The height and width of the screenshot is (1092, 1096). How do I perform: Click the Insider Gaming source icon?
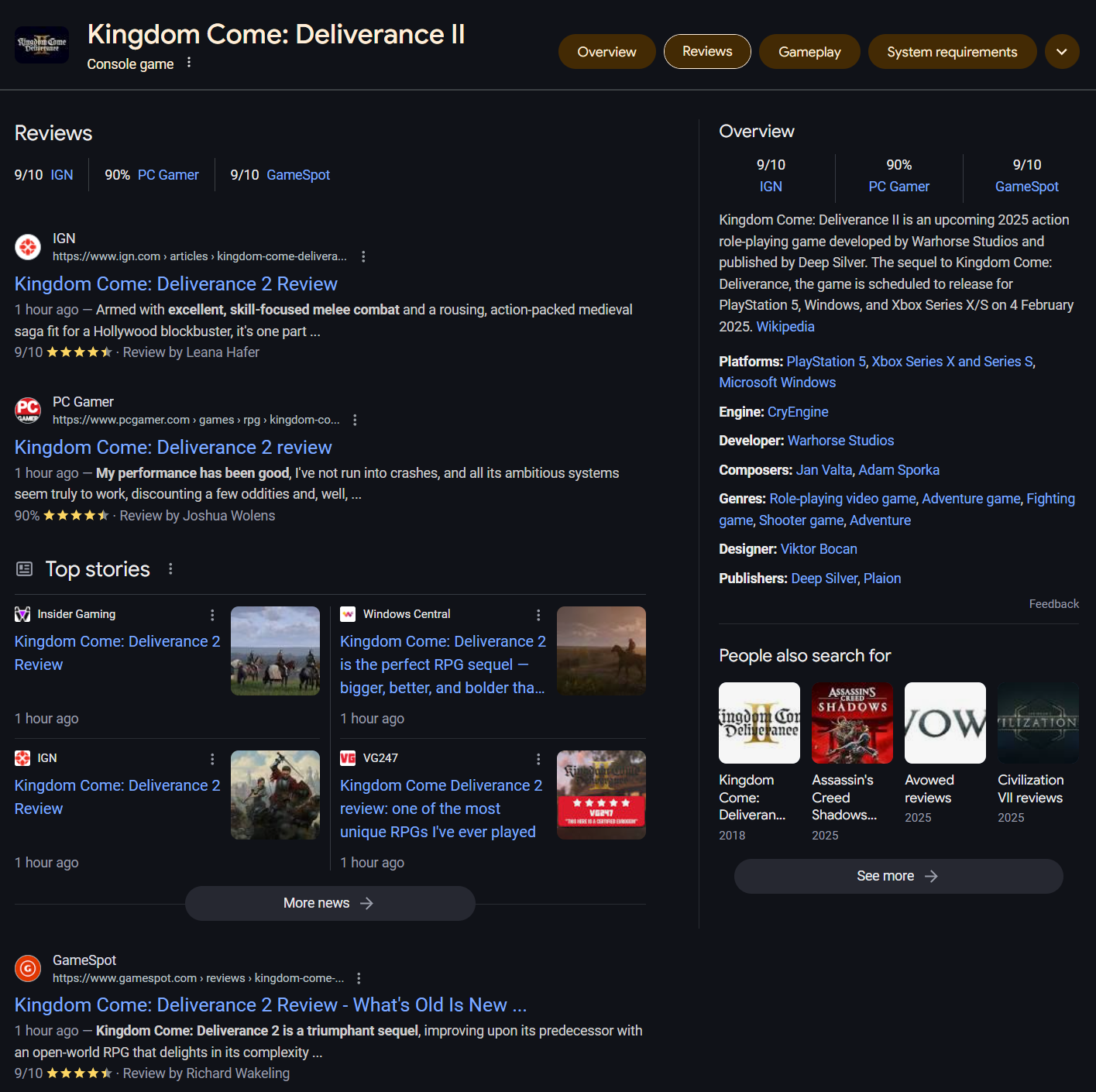22,614
